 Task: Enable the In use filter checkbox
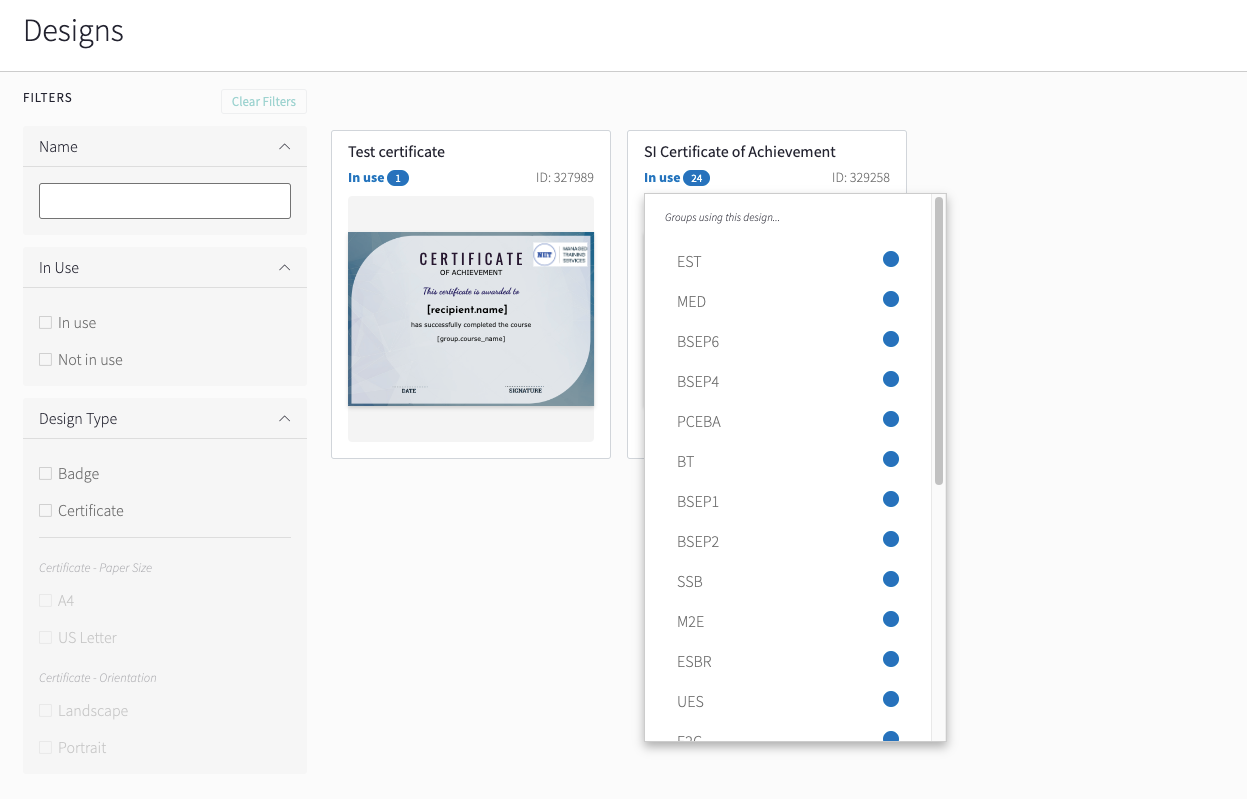point(45,322)
